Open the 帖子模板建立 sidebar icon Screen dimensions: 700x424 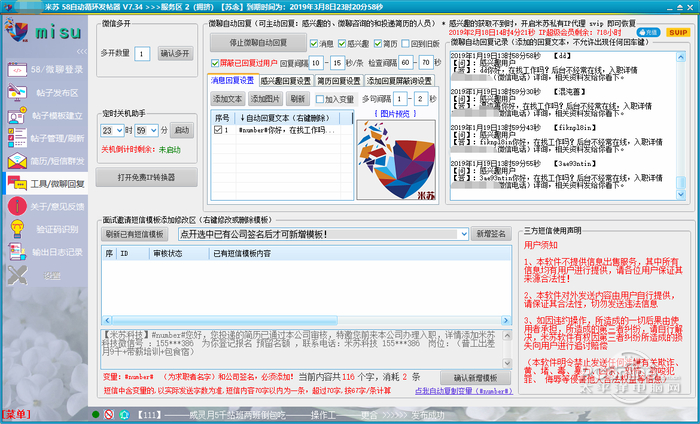coord(17,115)
